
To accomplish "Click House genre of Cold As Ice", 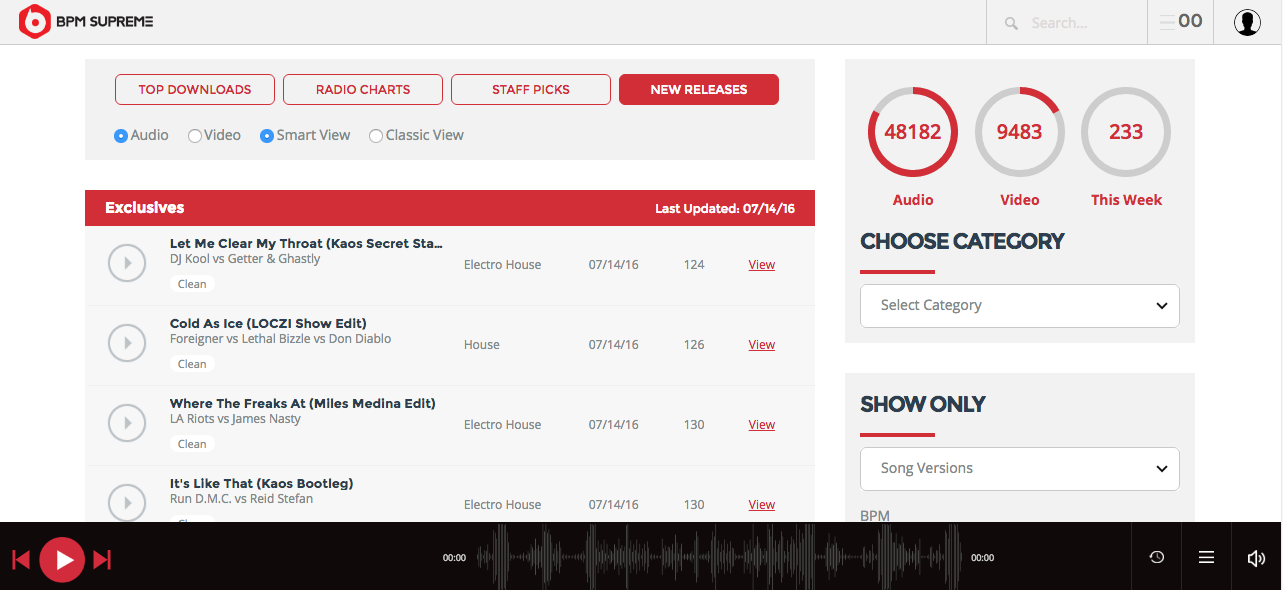I will 481,345.
